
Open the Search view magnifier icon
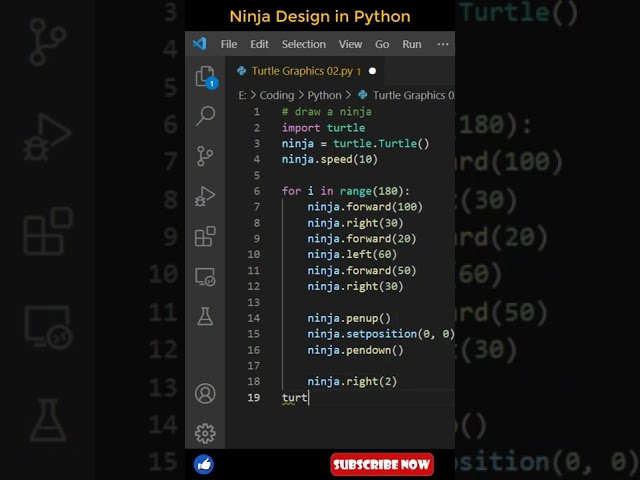(x=205, y=116)
